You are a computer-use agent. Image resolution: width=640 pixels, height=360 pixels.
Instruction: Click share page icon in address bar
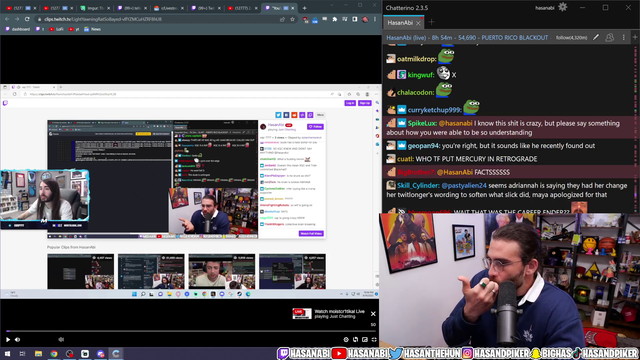pyautogui.click(x=282, y=19)
